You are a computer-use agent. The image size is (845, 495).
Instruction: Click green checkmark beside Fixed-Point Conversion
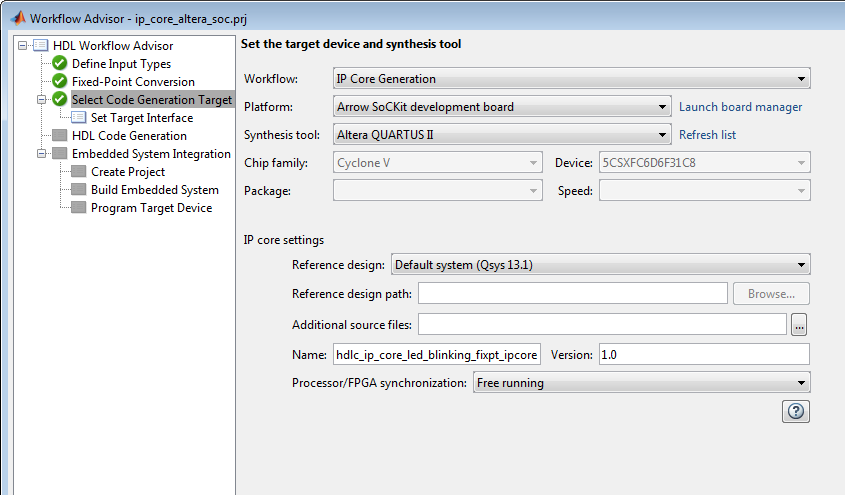60,82
